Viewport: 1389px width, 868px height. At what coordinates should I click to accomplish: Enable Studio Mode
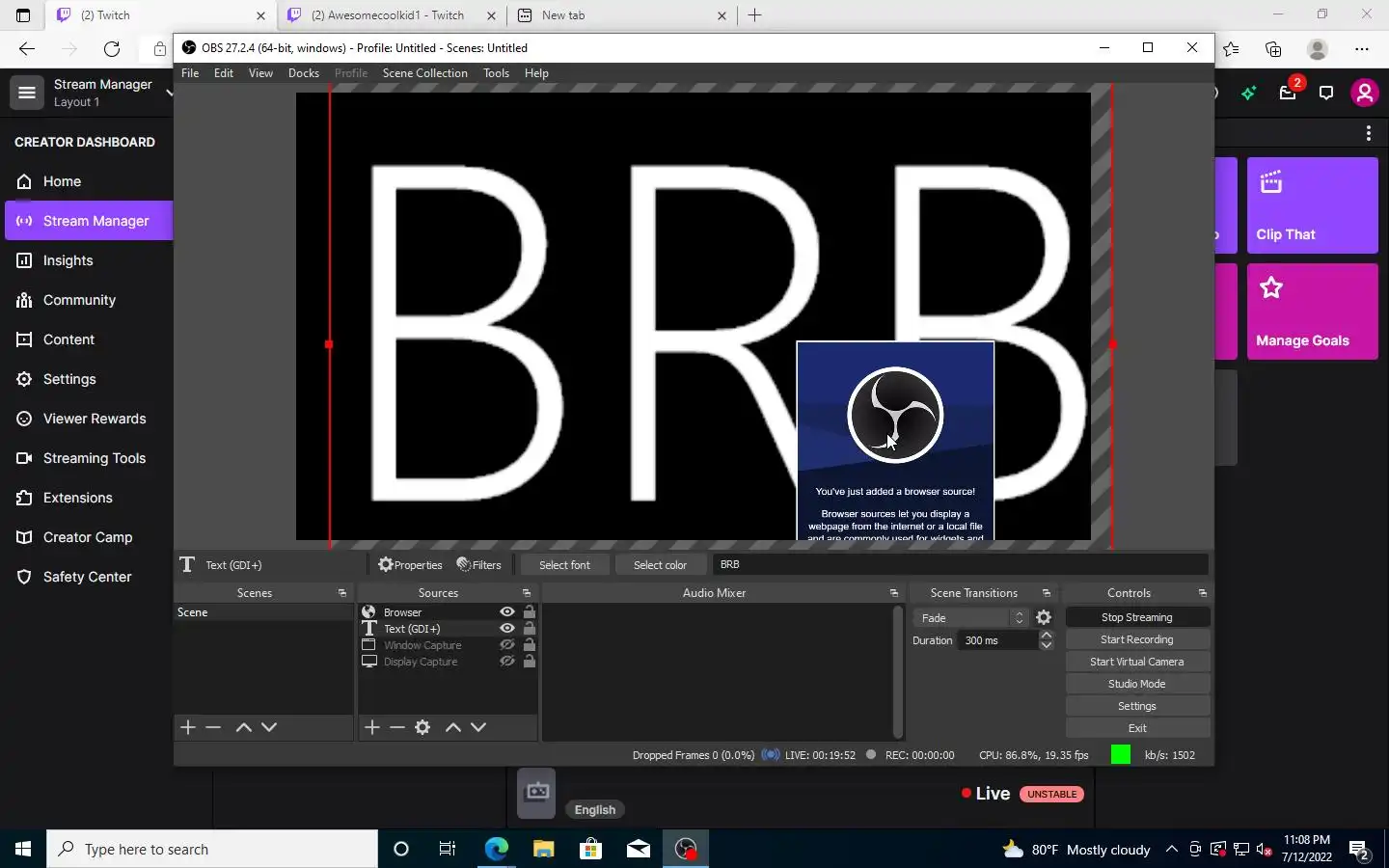click(x=1137, y=684)
